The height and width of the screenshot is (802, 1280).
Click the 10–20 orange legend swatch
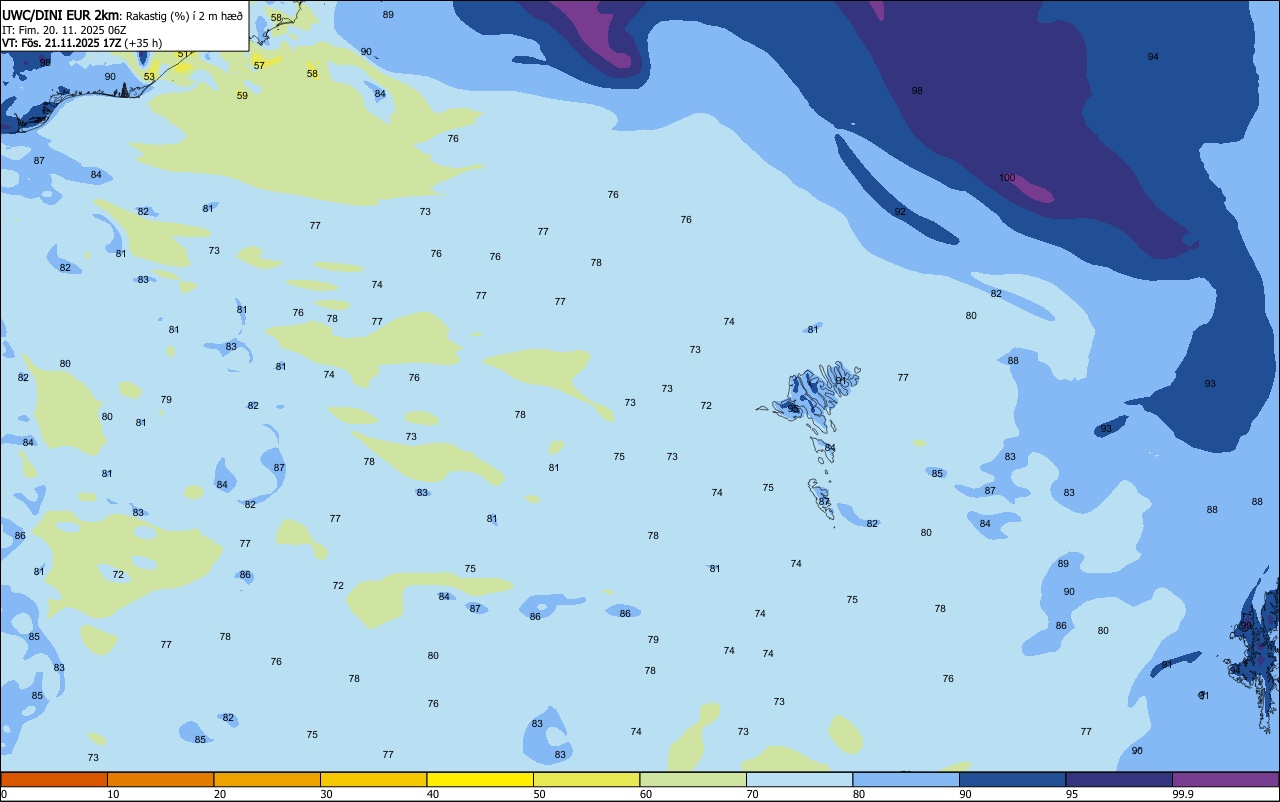[160, 779]
